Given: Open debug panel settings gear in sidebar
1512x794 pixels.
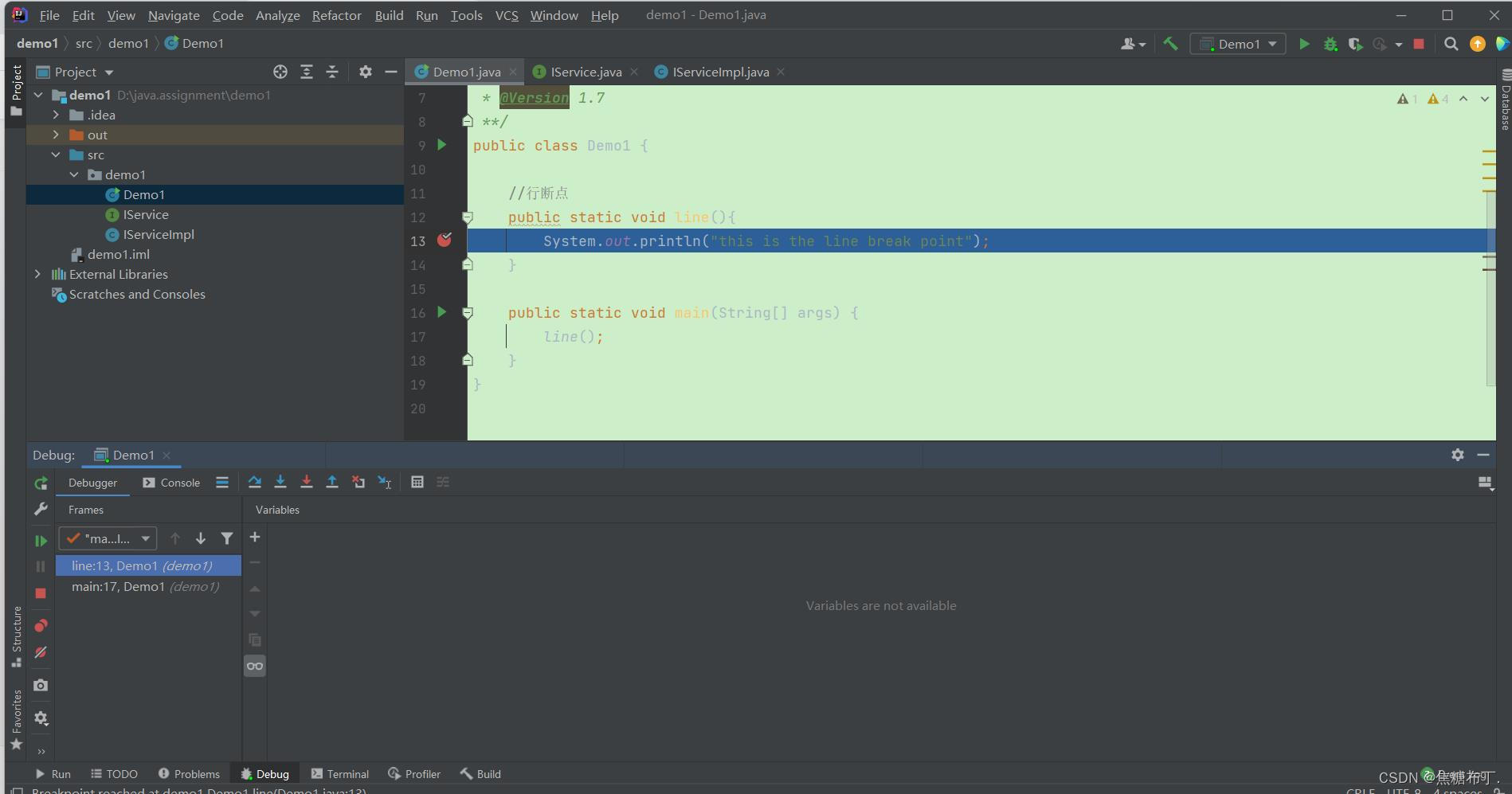Looking at the screenshot, I should click(41, 718).
